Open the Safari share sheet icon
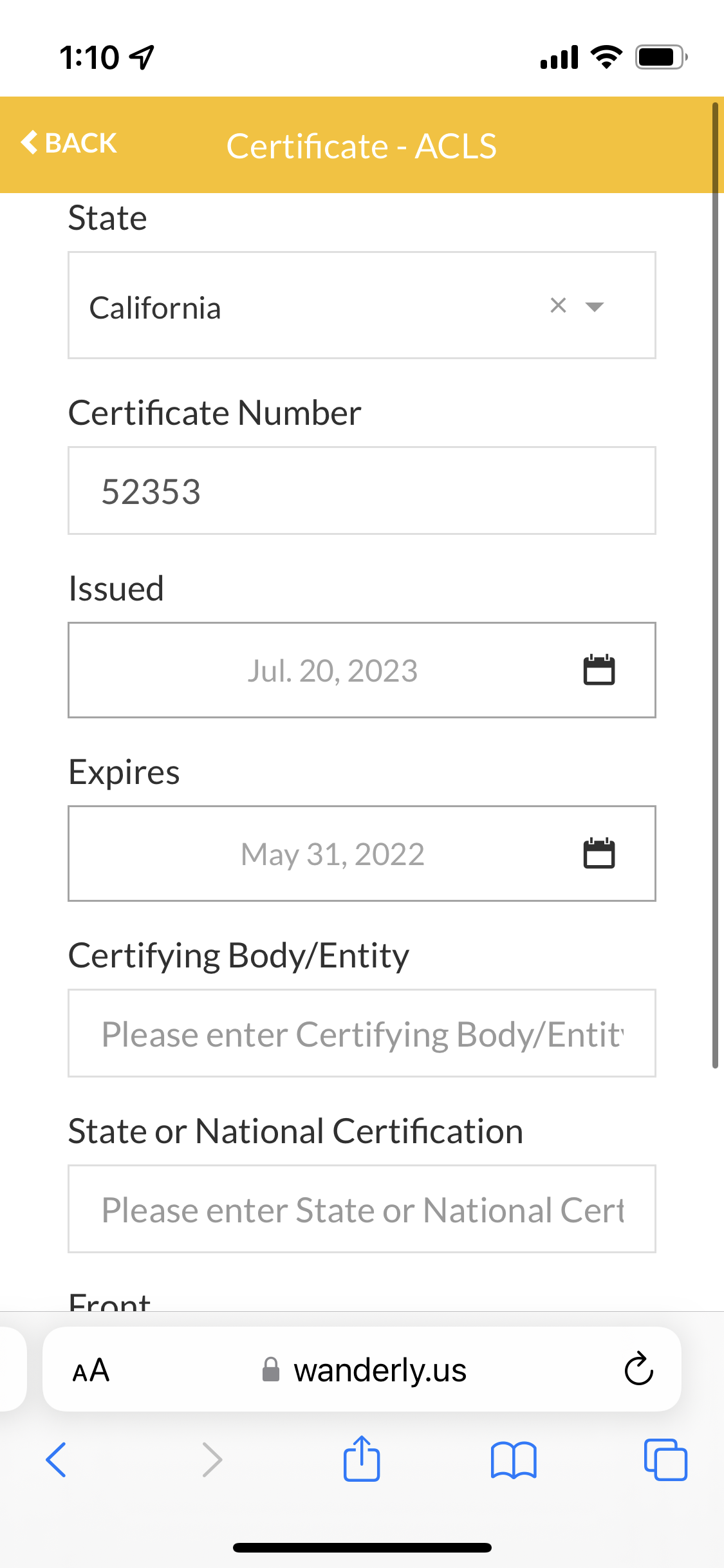This screenshot has width=724, height=1568. tap(362, 1459)
